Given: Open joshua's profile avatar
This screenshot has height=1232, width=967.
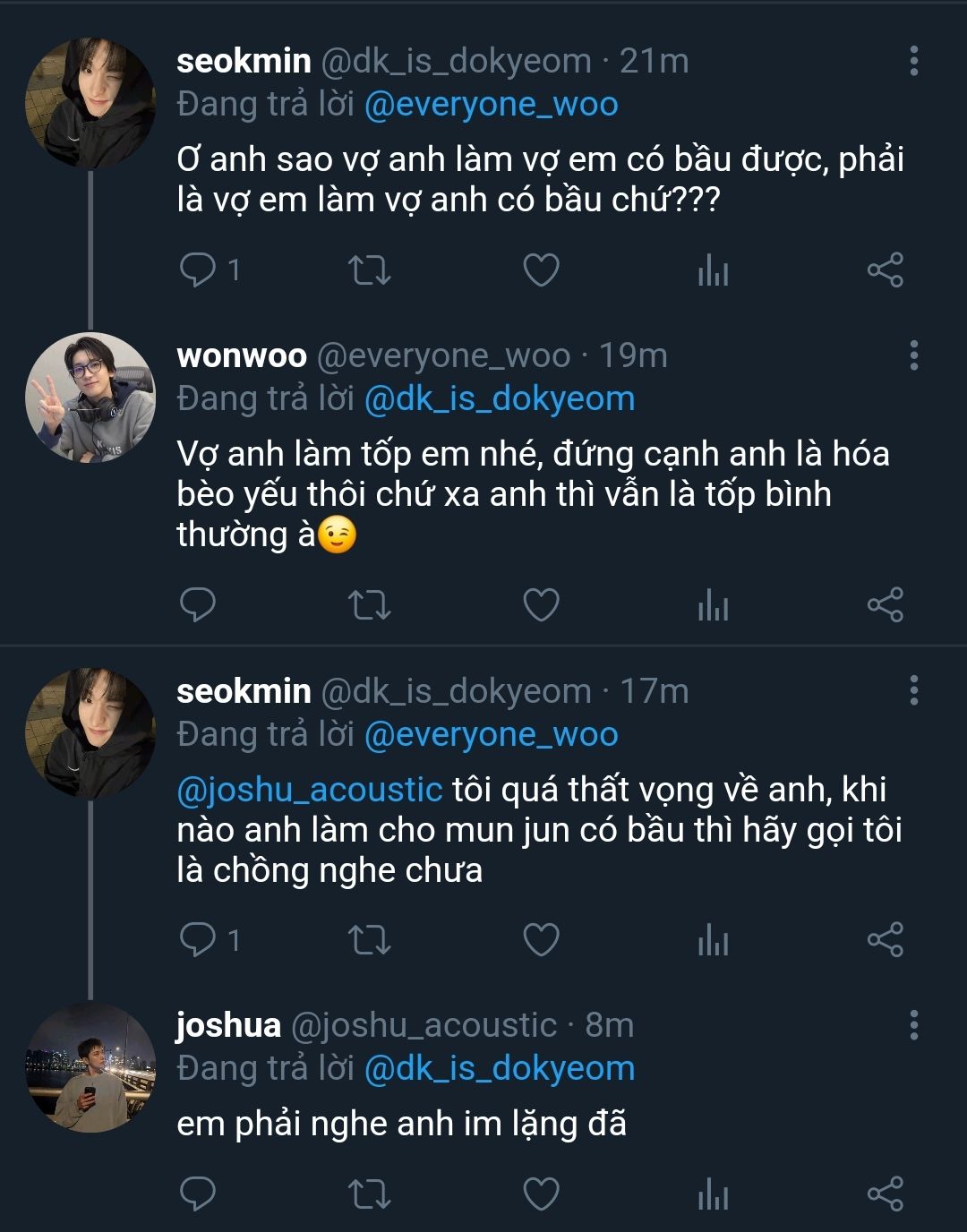Looking at the screenshot, I should click(x=90, y=1068).
